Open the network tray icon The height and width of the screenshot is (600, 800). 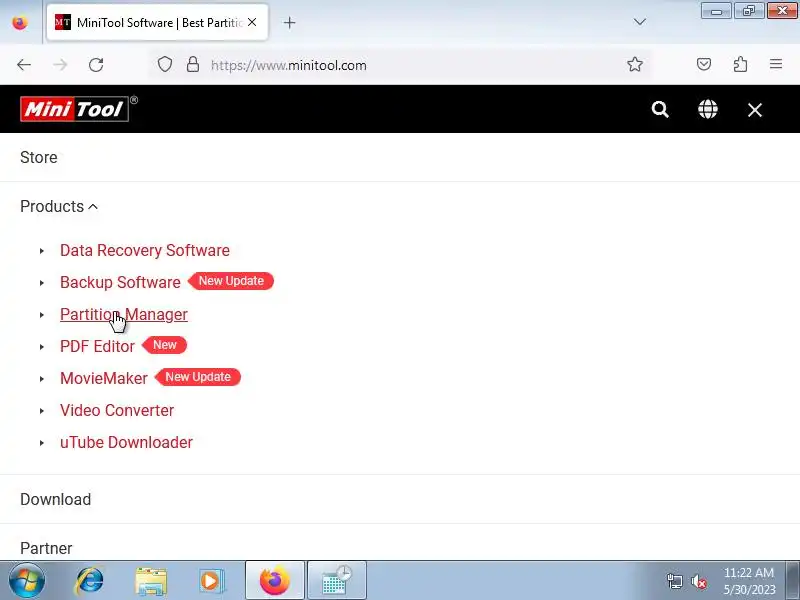(674, 581)
